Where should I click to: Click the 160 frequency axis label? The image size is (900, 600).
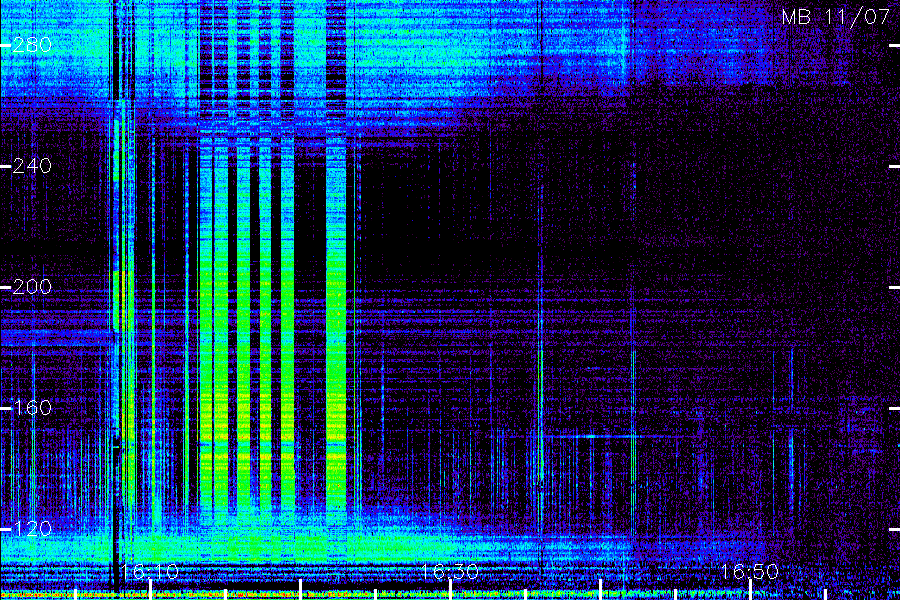tap(32, 408)
